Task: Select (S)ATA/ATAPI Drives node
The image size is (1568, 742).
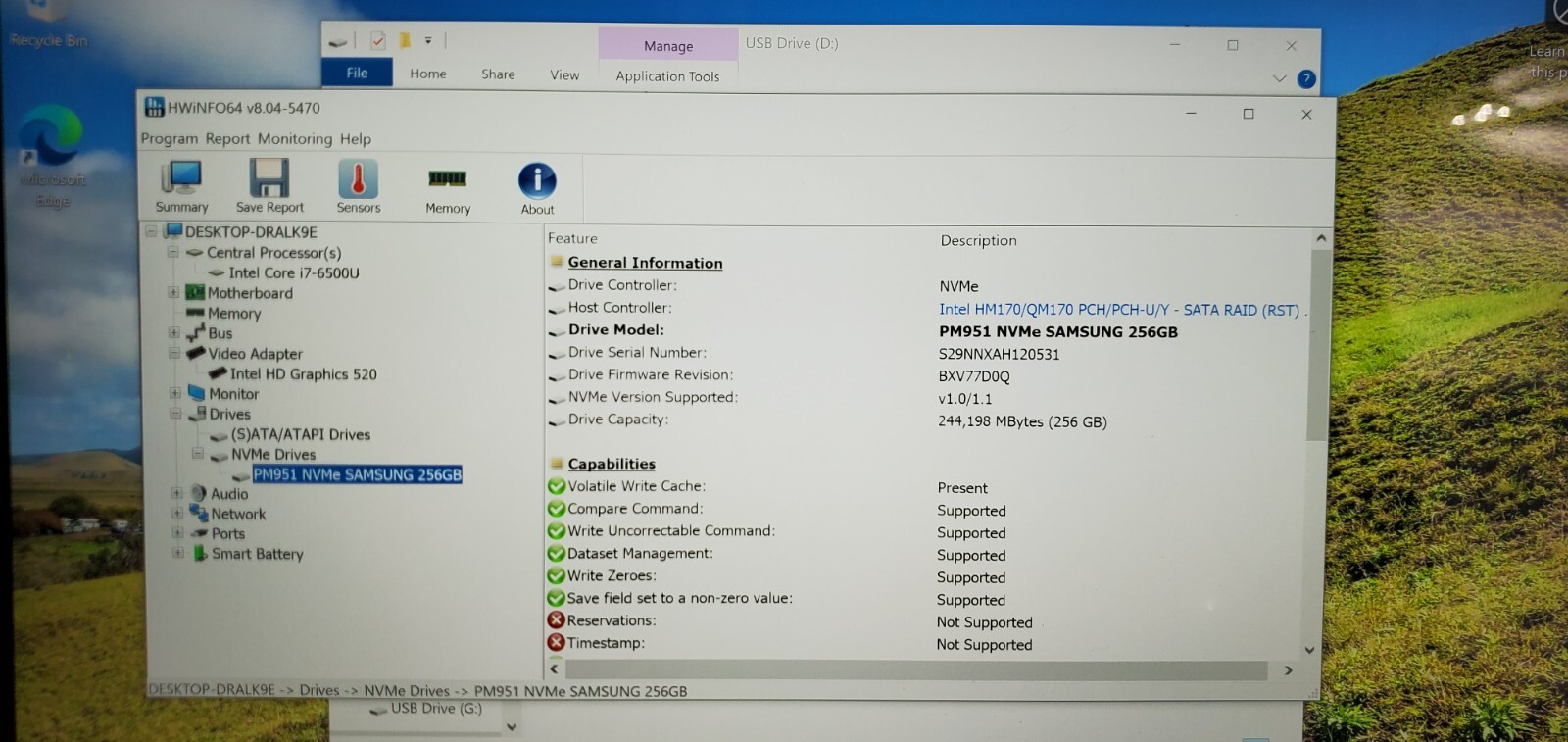Action: point(301,434)
